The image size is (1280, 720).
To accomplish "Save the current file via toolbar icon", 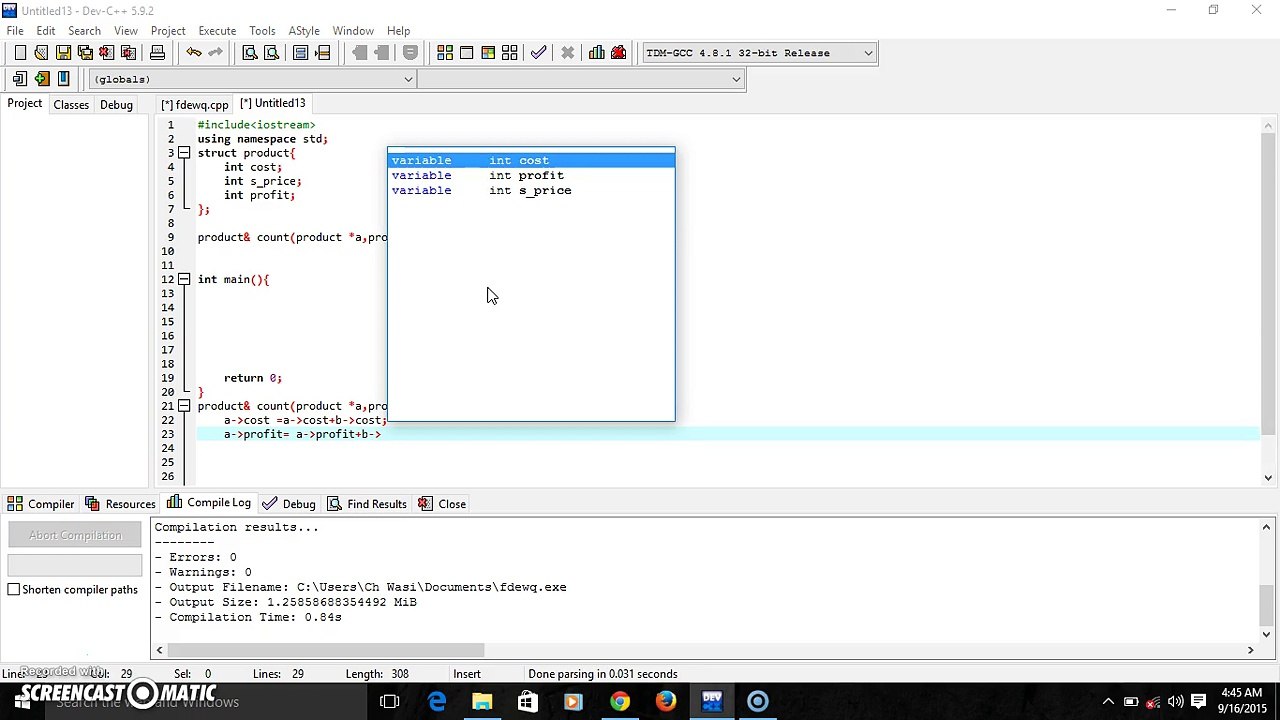I will point(63,53).
